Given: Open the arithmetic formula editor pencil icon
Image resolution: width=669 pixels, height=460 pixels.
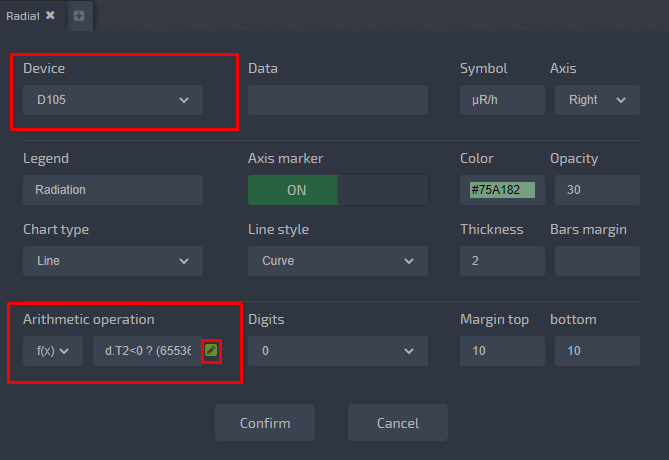Looking at the screenshot, I should pos(211,350).
